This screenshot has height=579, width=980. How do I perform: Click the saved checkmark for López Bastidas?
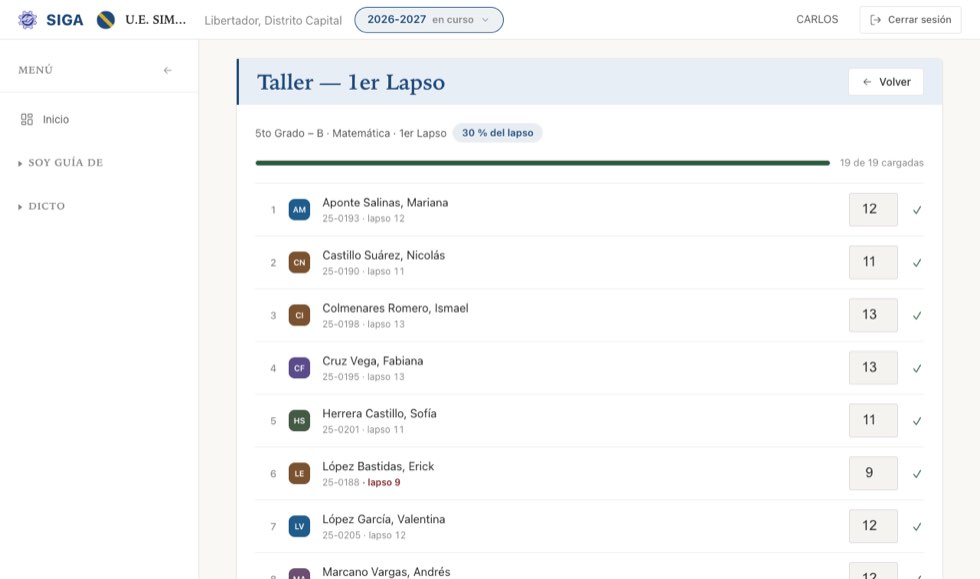click(917, 474)
